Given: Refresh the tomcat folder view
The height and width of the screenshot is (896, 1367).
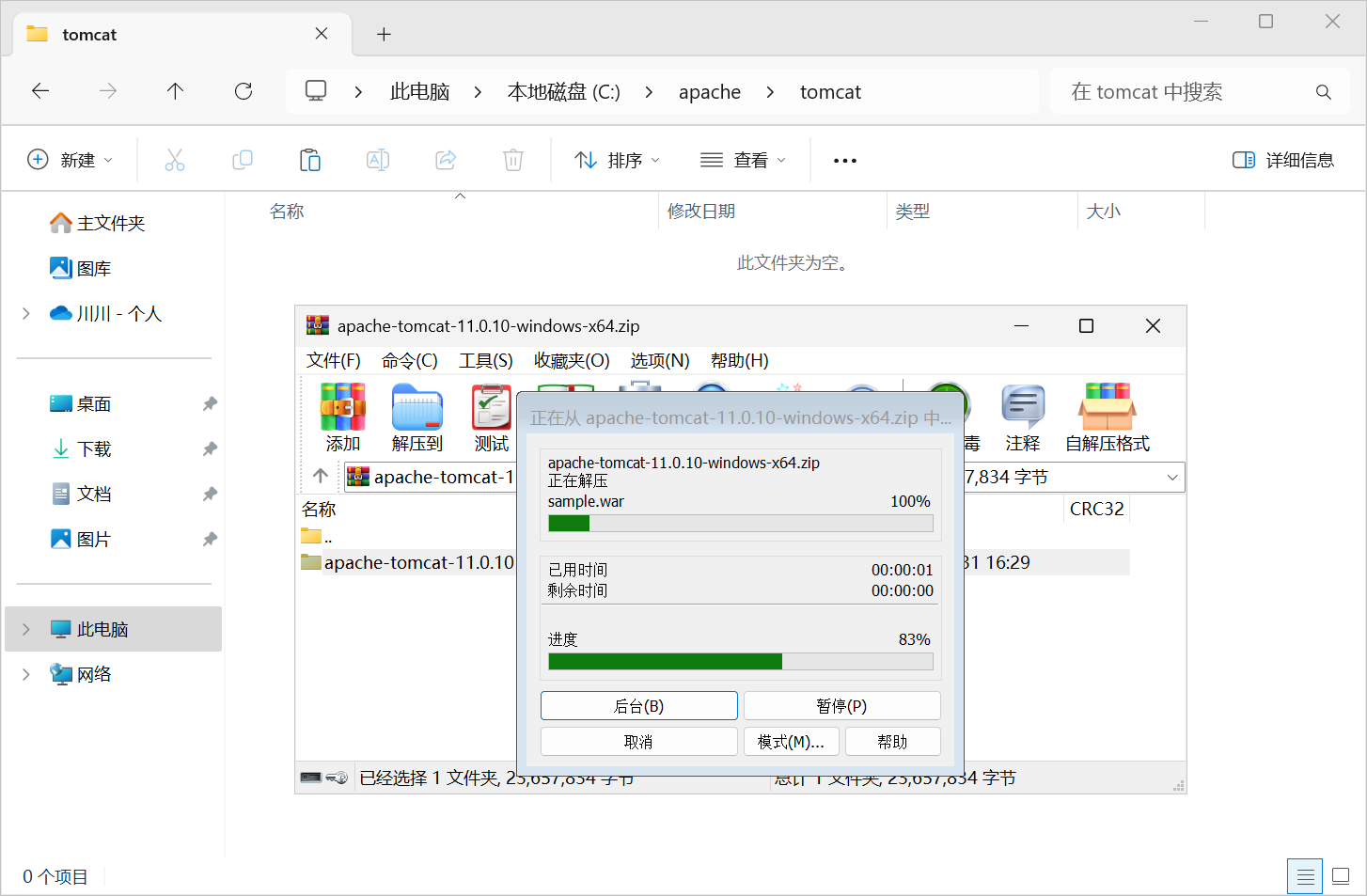Looking at the screenshot, I should (x=244, y=91).
